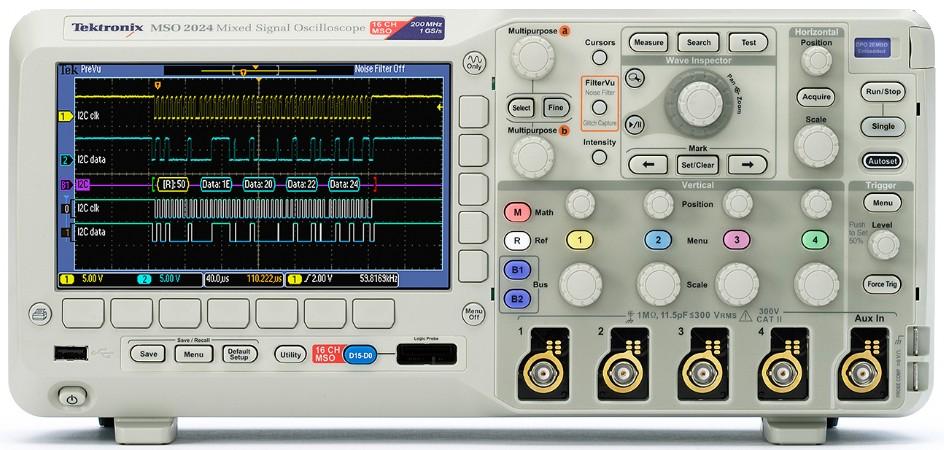Click the USB host port on front panel

click(70, 353)
